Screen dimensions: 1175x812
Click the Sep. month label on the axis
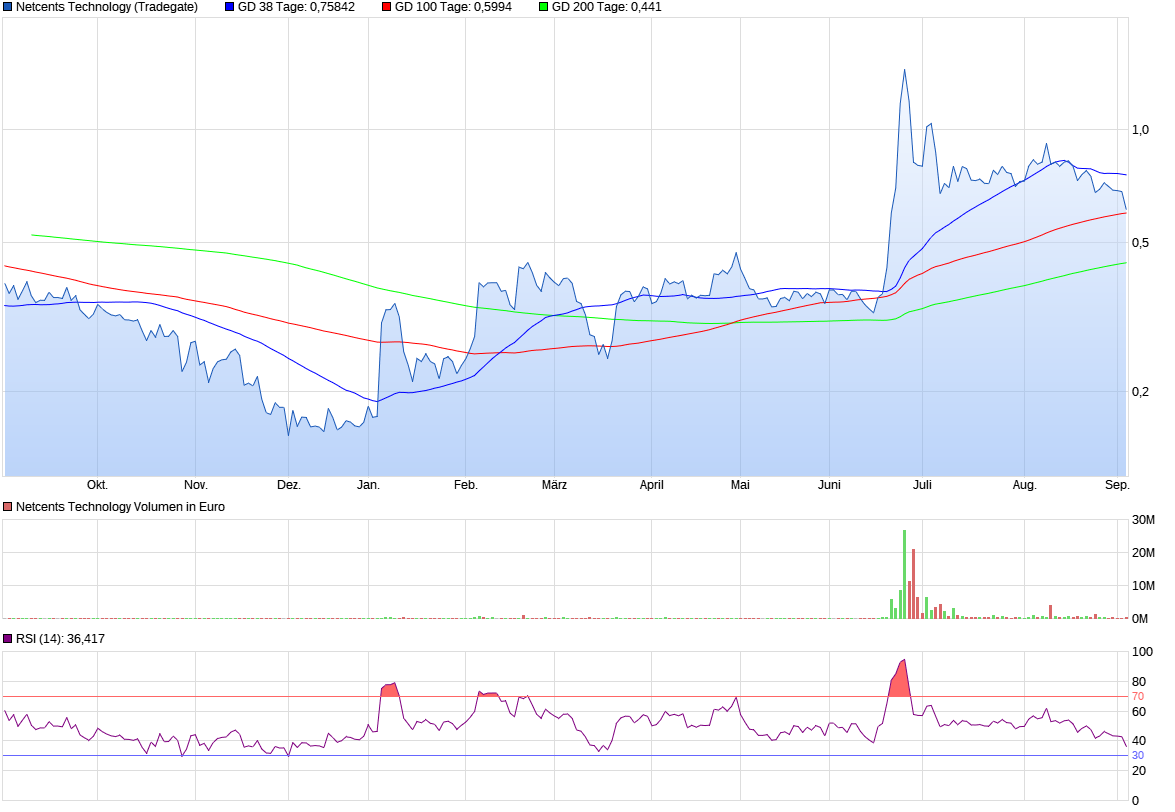point(1117,485)
